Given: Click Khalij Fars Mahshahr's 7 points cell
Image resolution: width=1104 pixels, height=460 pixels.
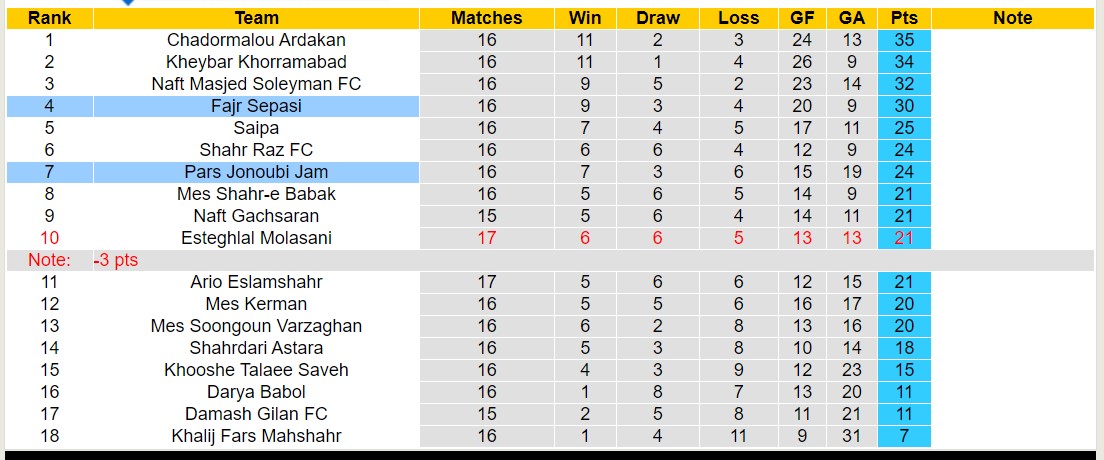Looking at the screenshot, I should tap(904, 436).
